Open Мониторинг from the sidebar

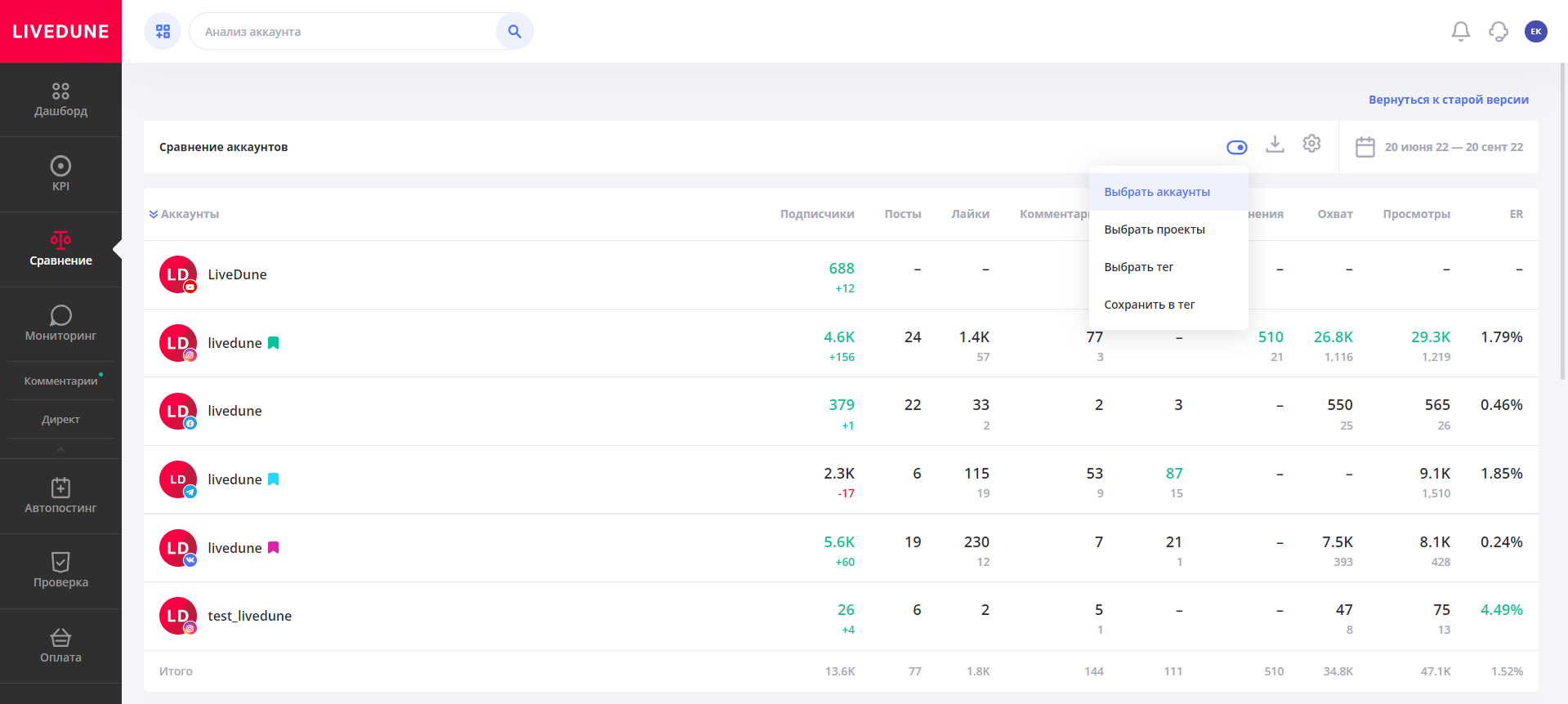pos(60,323)
